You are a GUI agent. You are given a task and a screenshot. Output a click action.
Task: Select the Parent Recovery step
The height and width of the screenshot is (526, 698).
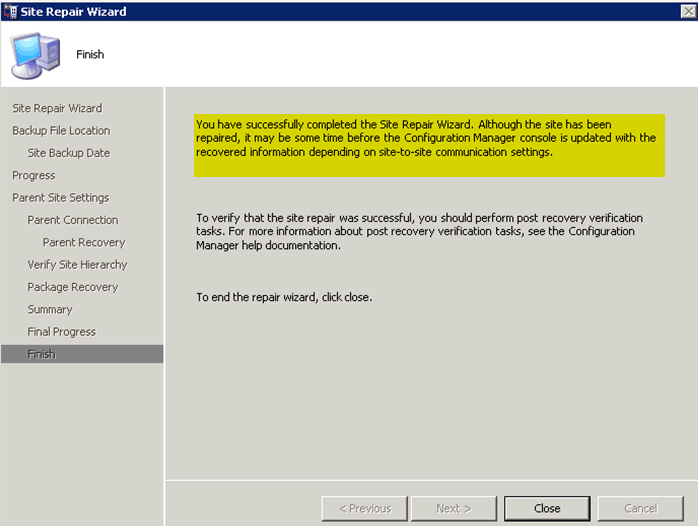pyautogui.click(x=84, y=243)
